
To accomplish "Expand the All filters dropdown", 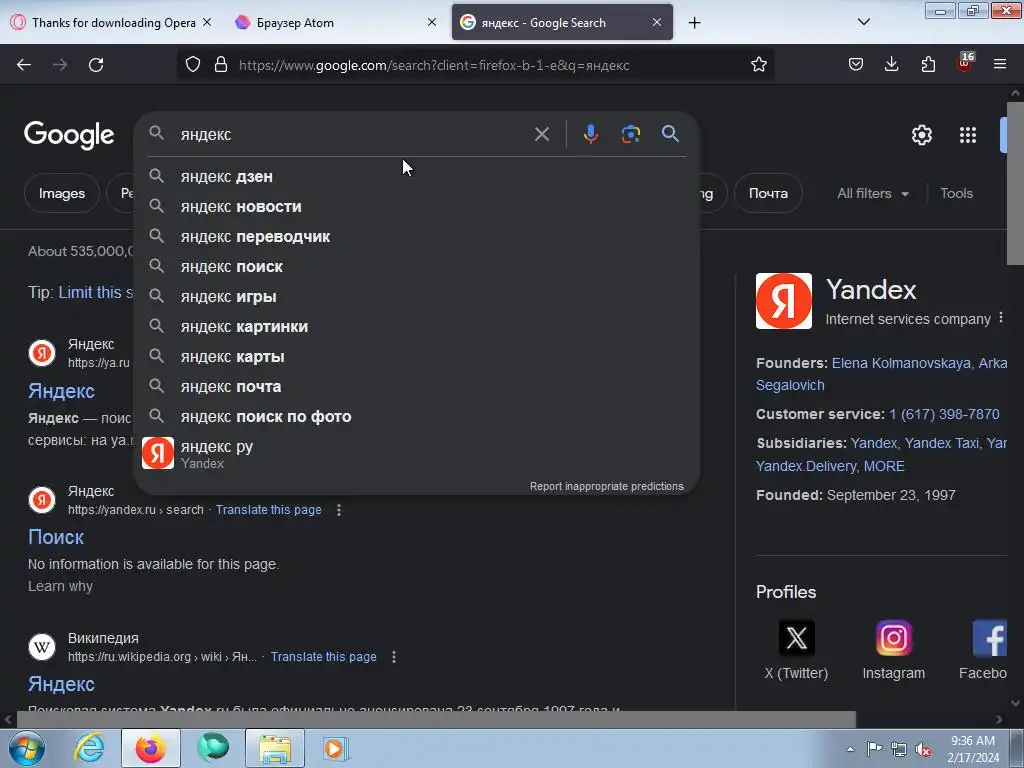I will click(872, 193).
